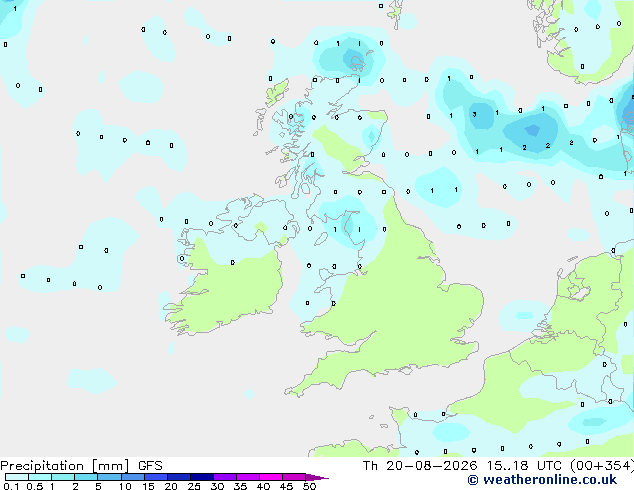Screen dimensions: 634x490
Task: Click the "30" legend scale label
Action: click(217, 486)
